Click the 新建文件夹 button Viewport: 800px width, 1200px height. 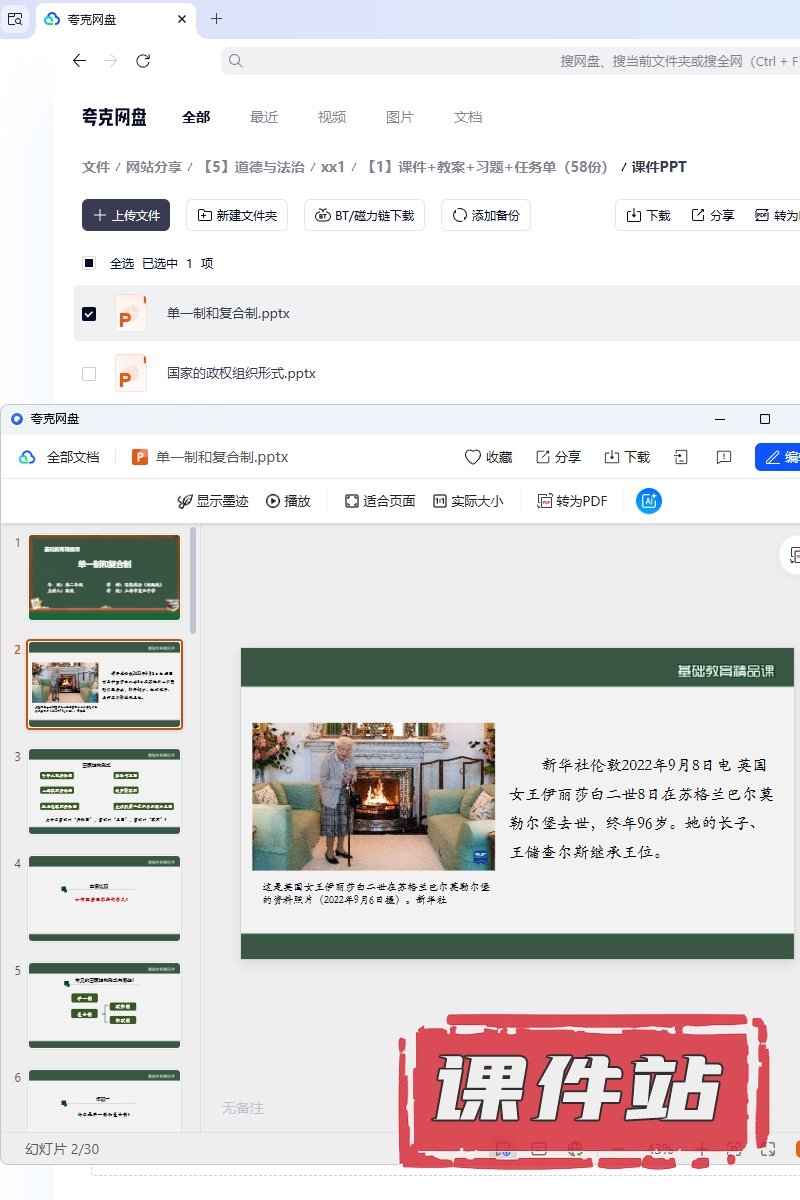click(238, 215)
